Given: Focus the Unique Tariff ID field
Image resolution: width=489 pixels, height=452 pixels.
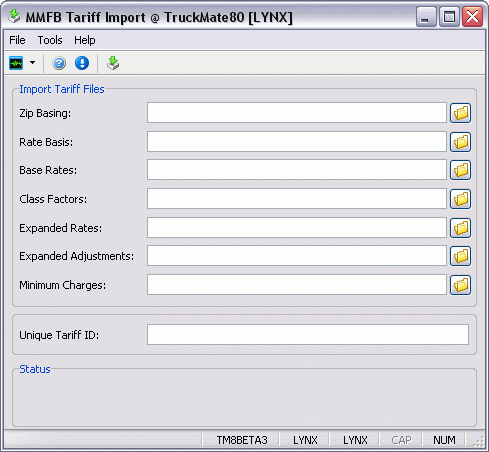Looking at the screenshot, I should 308,335.
